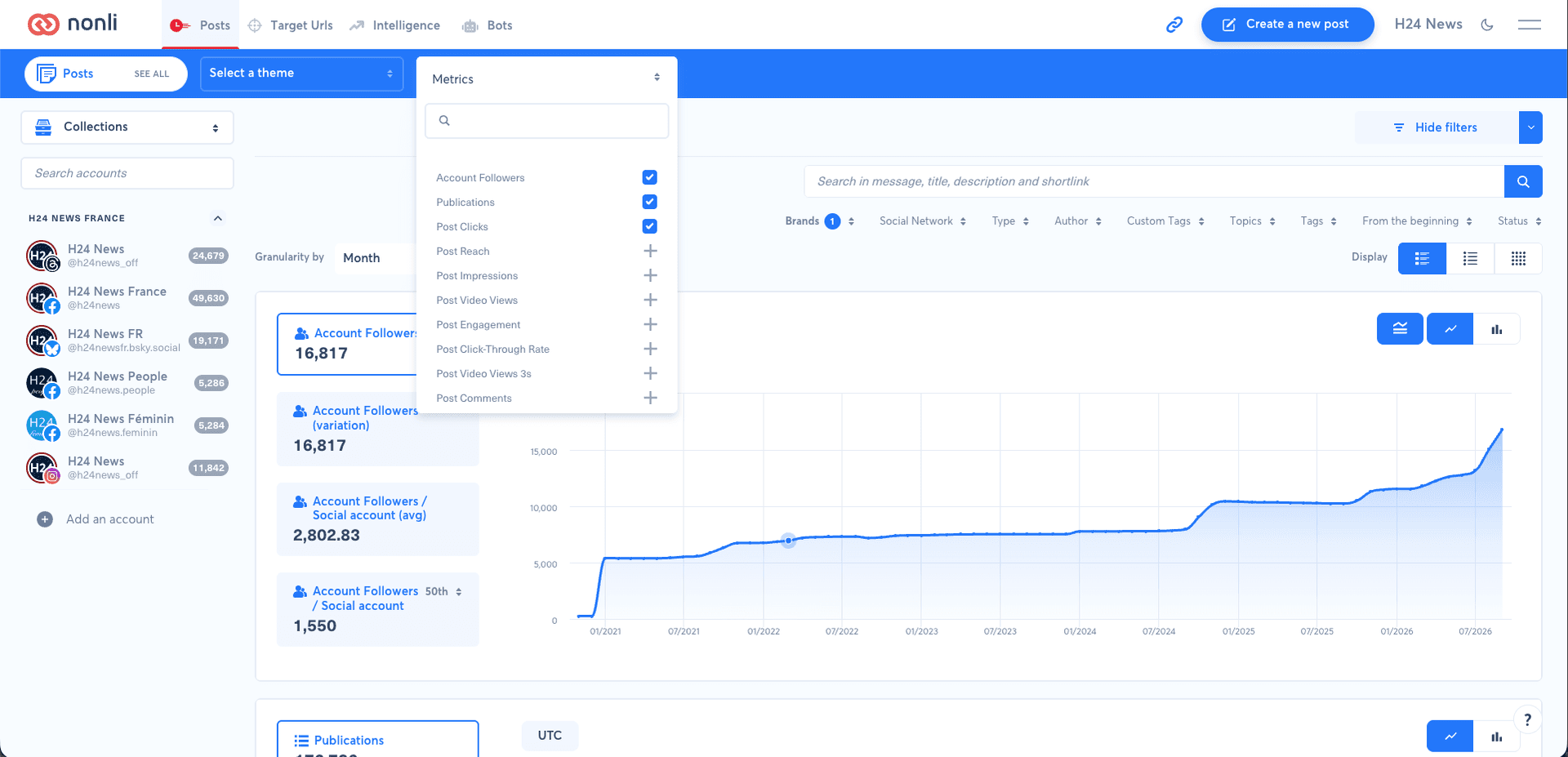1568x757 pixels.
Task: Go to the Posts tab
Action: [x=200, y=25]
